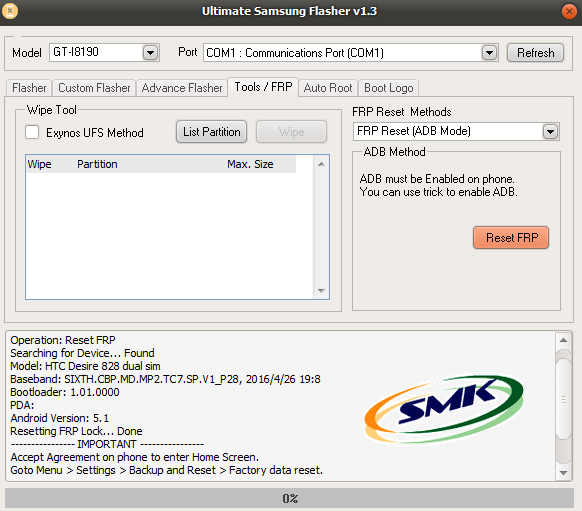
Task: Select the Tools / FRP tab
Action: pyautogui.click(x=263, y=87)
